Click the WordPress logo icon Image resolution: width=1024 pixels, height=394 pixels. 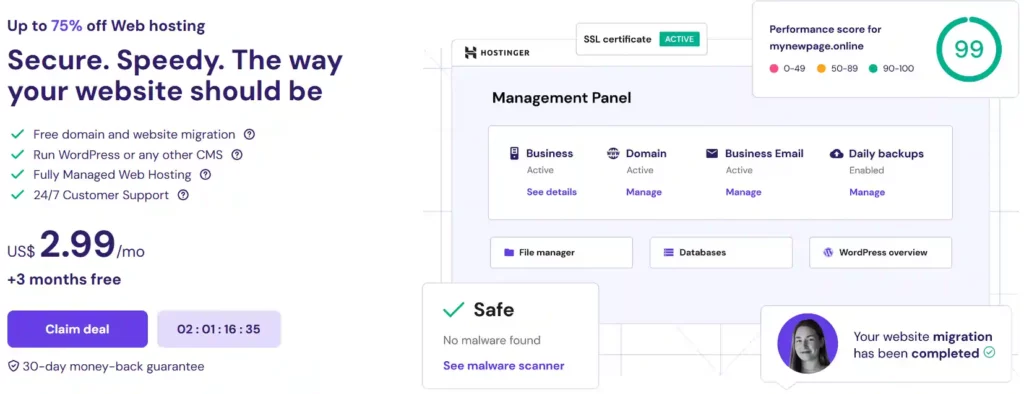828,252
